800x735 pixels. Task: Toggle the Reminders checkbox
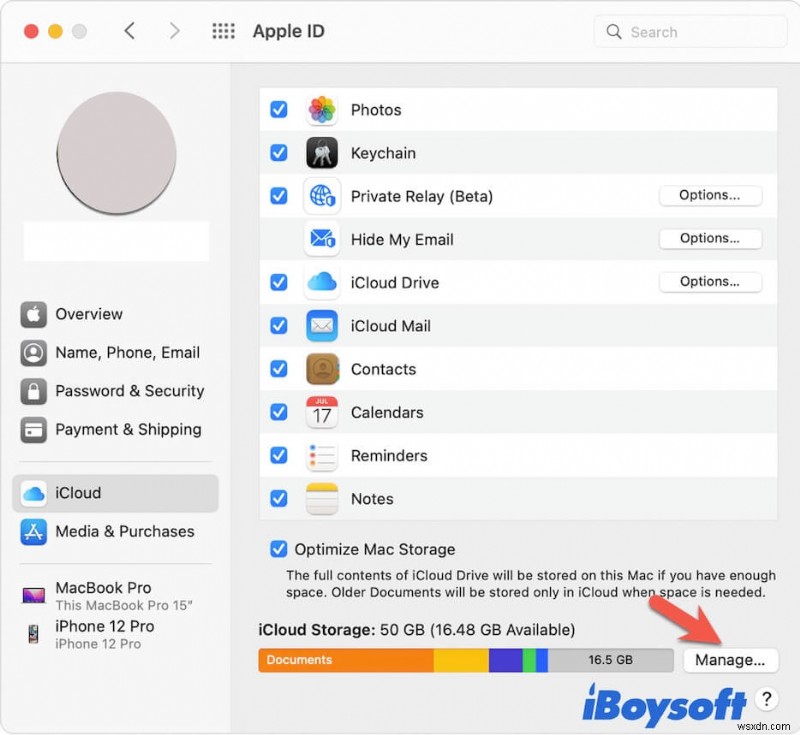tap(279, 455)
